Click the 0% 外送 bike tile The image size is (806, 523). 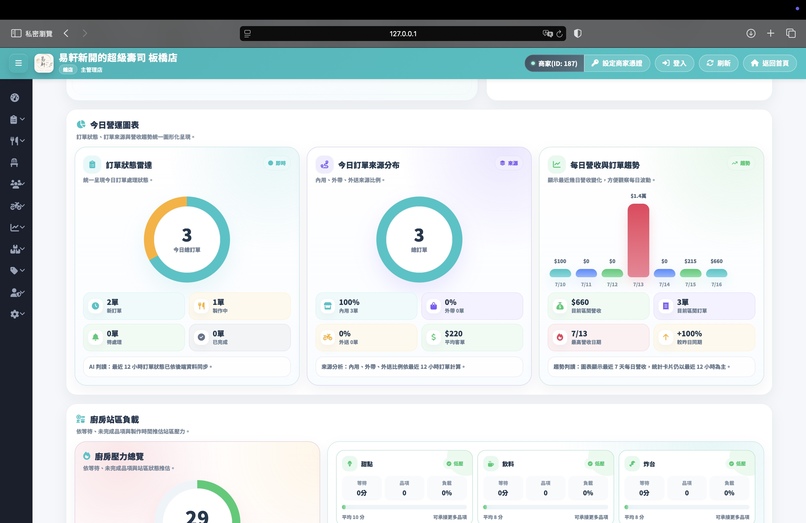coord(366,337)
